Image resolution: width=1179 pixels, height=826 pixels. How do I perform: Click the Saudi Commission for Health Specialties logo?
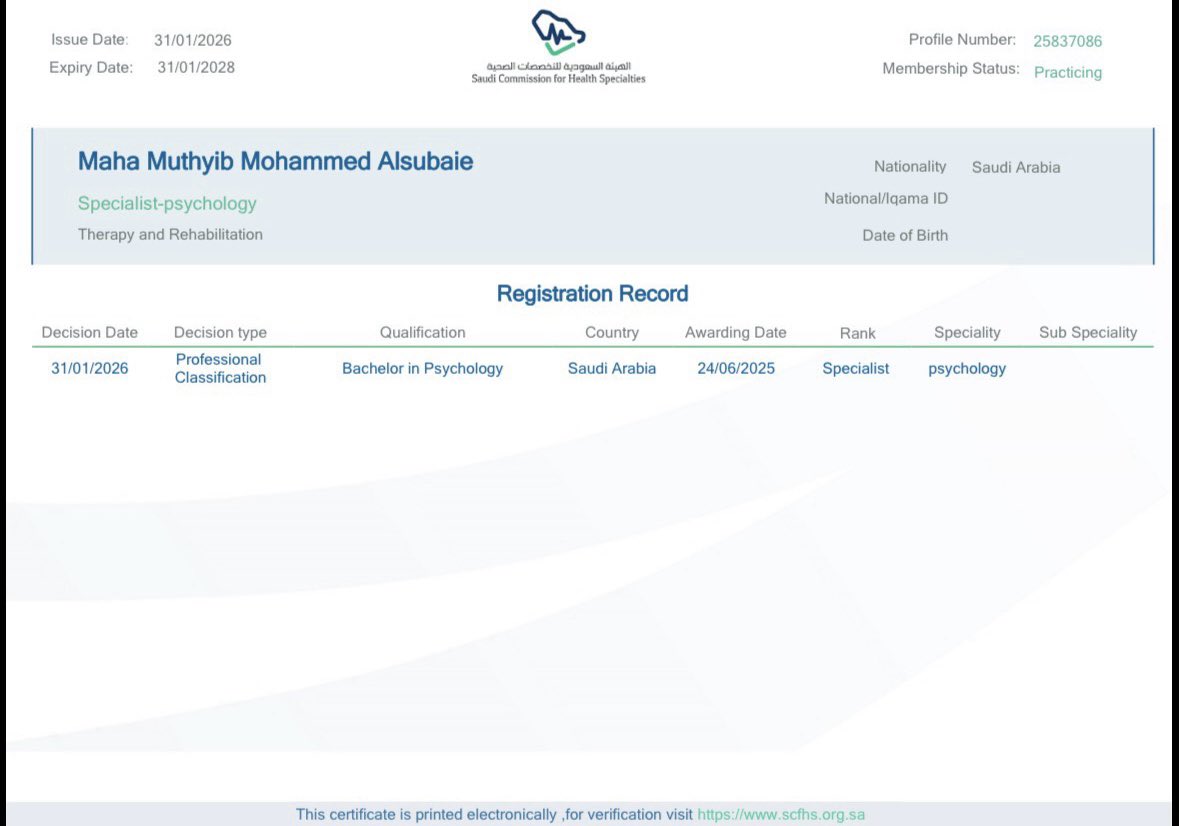coord(558,47)
